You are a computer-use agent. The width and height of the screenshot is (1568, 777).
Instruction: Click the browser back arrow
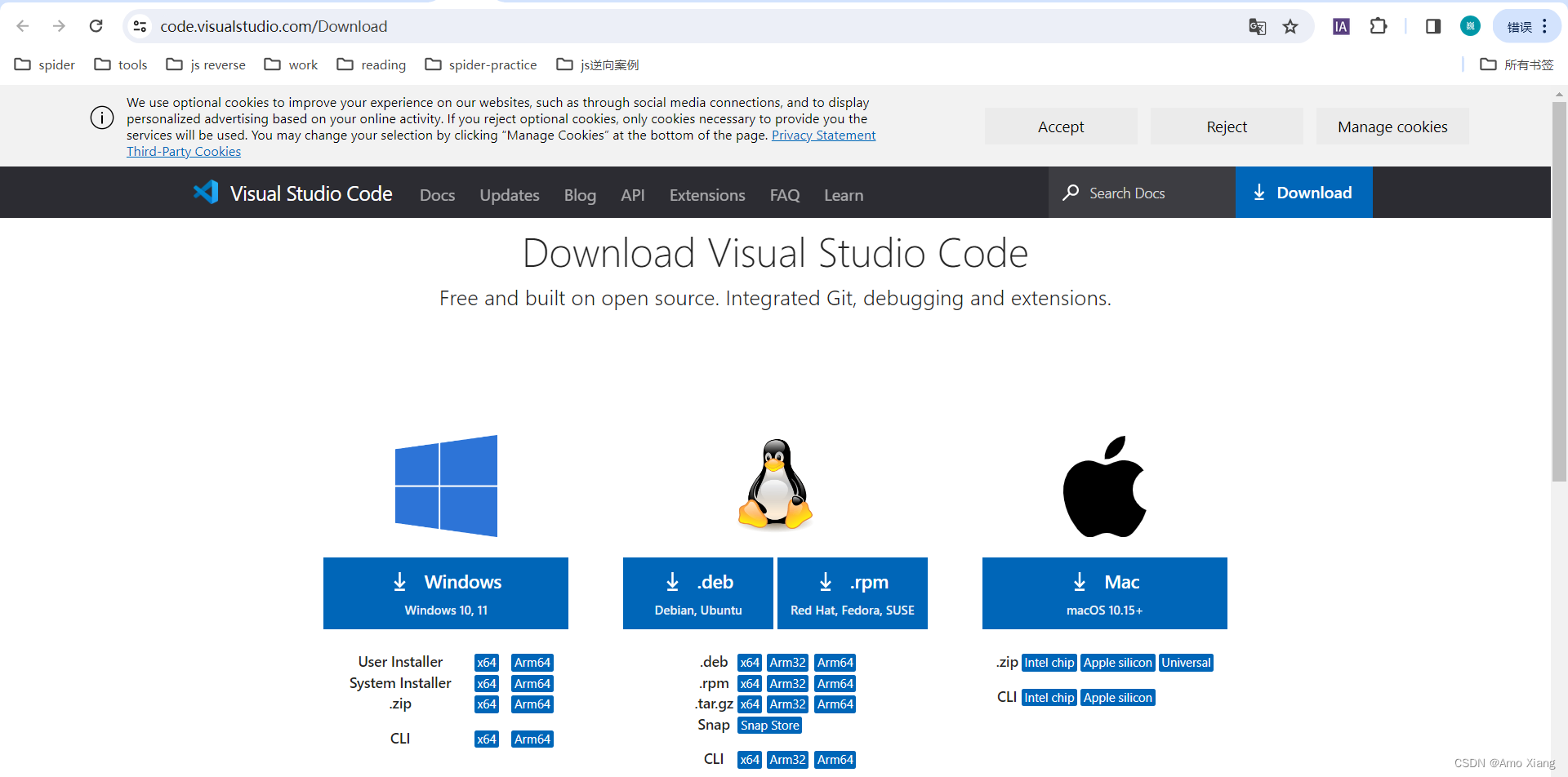pyautogui.click(x=23, y=26)
